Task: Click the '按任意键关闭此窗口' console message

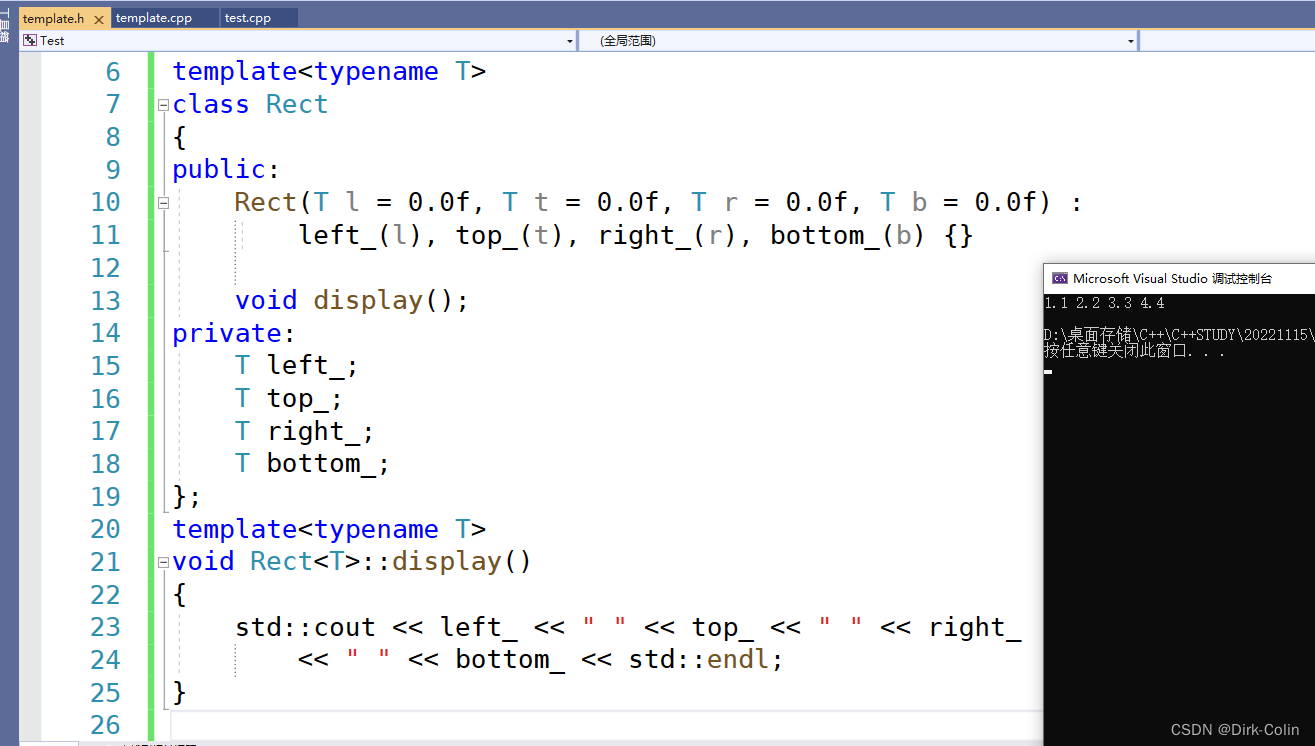Action: click(x=1135, y=351)
